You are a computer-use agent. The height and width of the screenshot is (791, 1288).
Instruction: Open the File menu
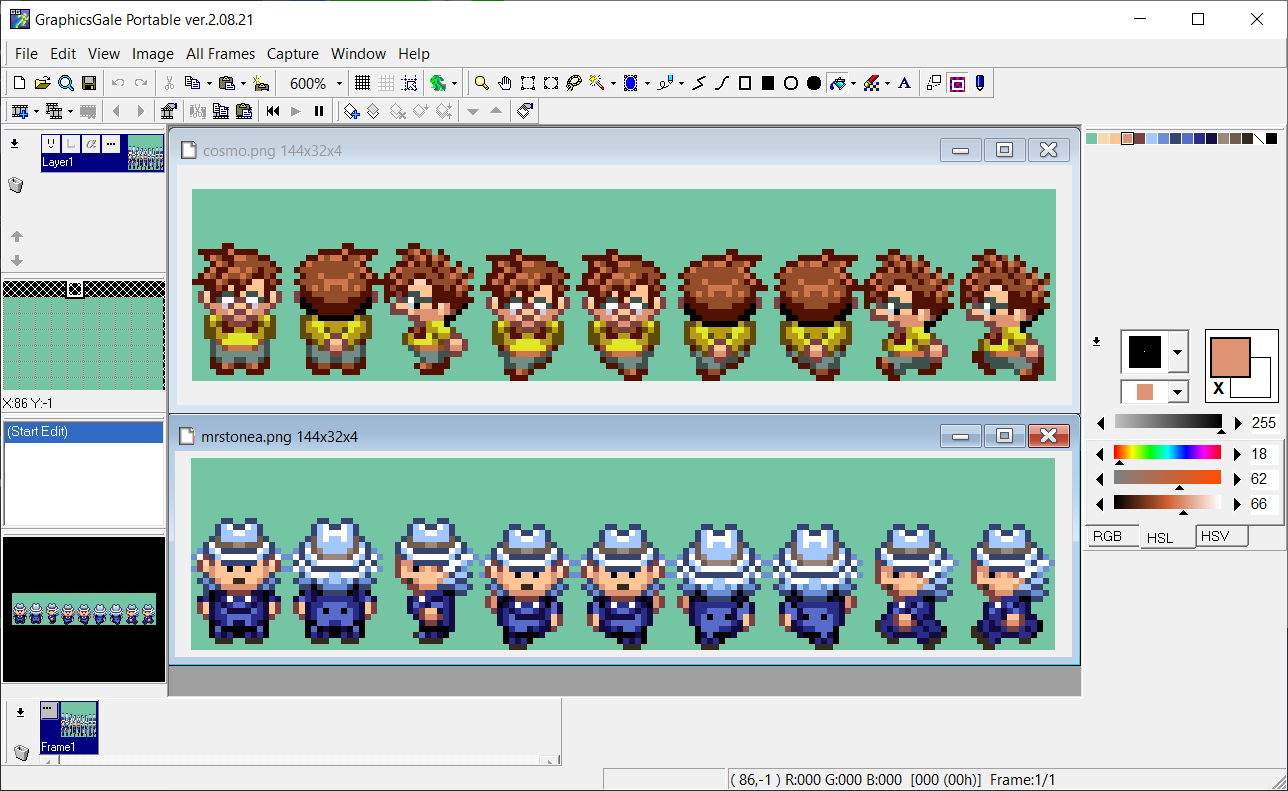[x=26, y=54]
